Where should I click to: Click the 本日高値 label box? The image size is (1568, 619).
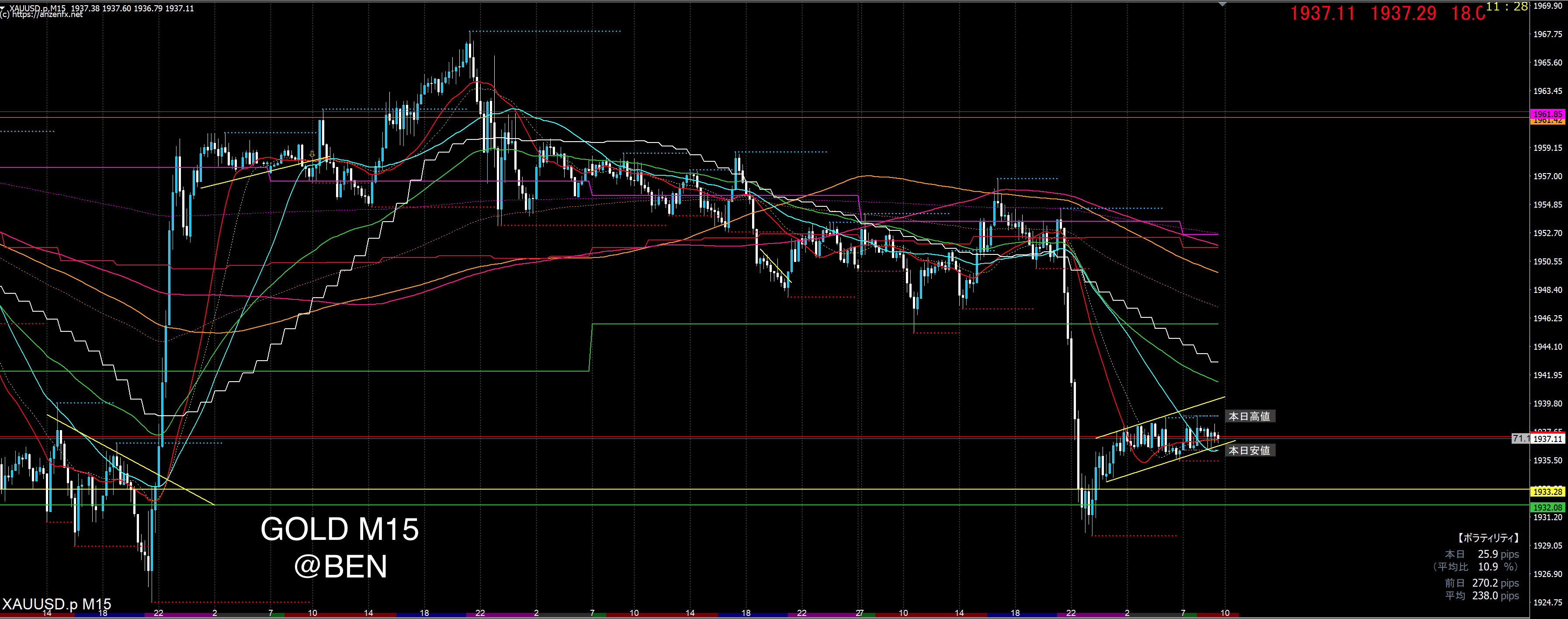click(1249, 416)
